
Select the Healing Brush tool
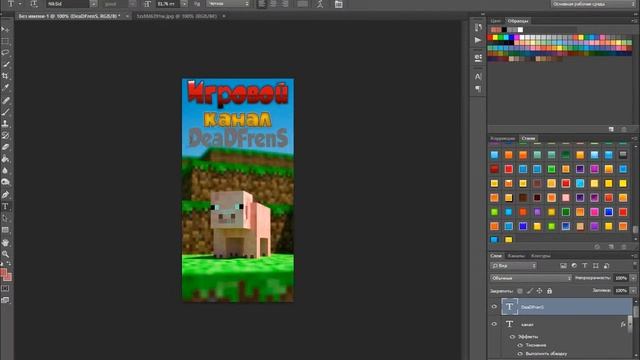pyautogui.click(x=5, y=100)
